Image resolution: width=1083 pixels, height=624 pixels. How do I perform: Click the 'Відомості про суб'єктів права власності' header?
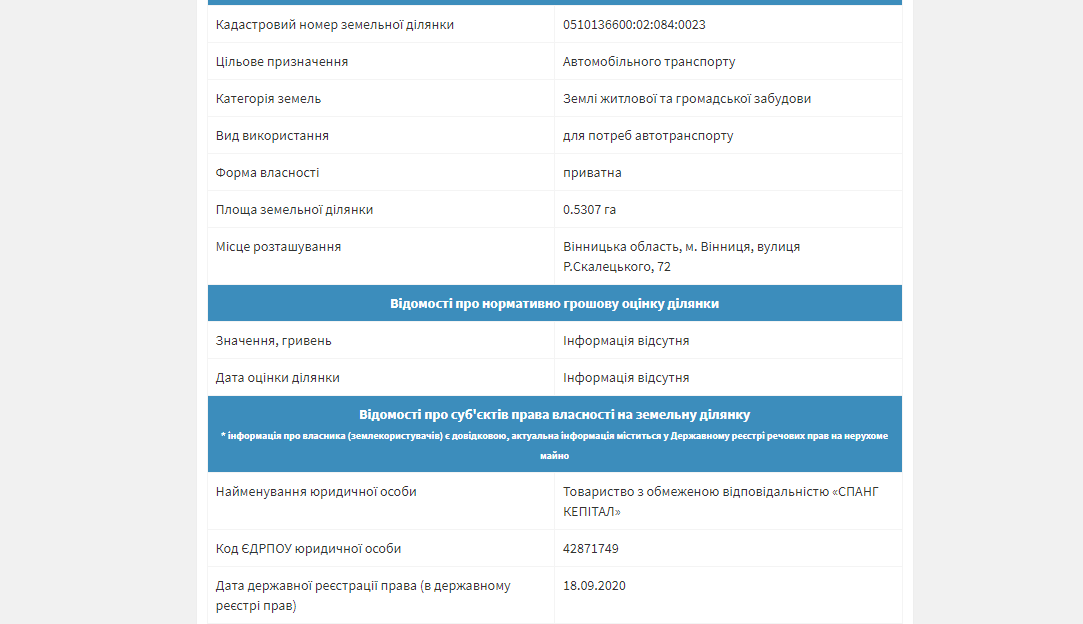[554, 414]
